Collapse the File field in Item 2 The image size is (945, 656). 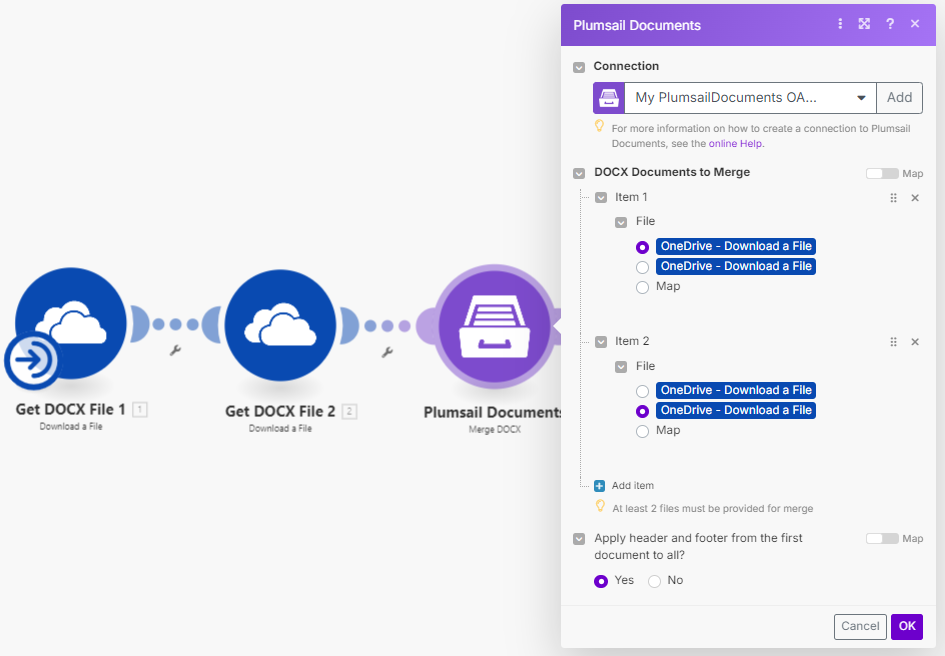coord(621,367)
